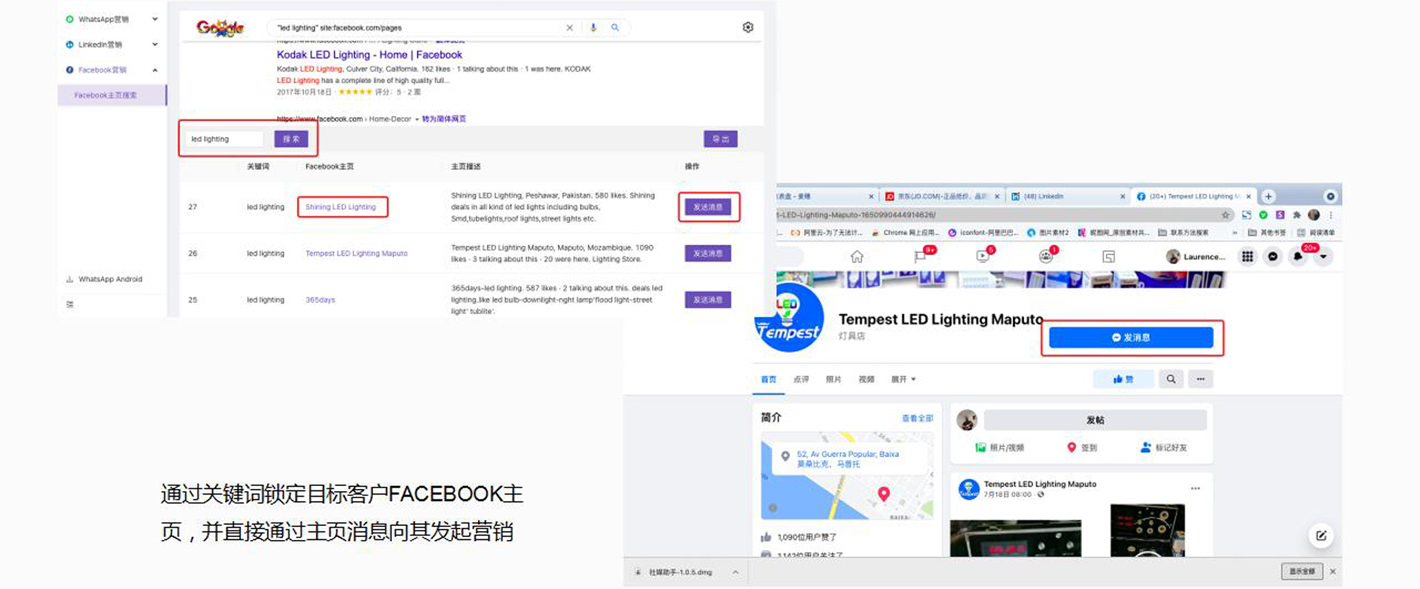This screenshot has height=589, width=1420.
Task: Close the JD.COM browser tab
Action: pyautogui.click(x=995, y=196)
